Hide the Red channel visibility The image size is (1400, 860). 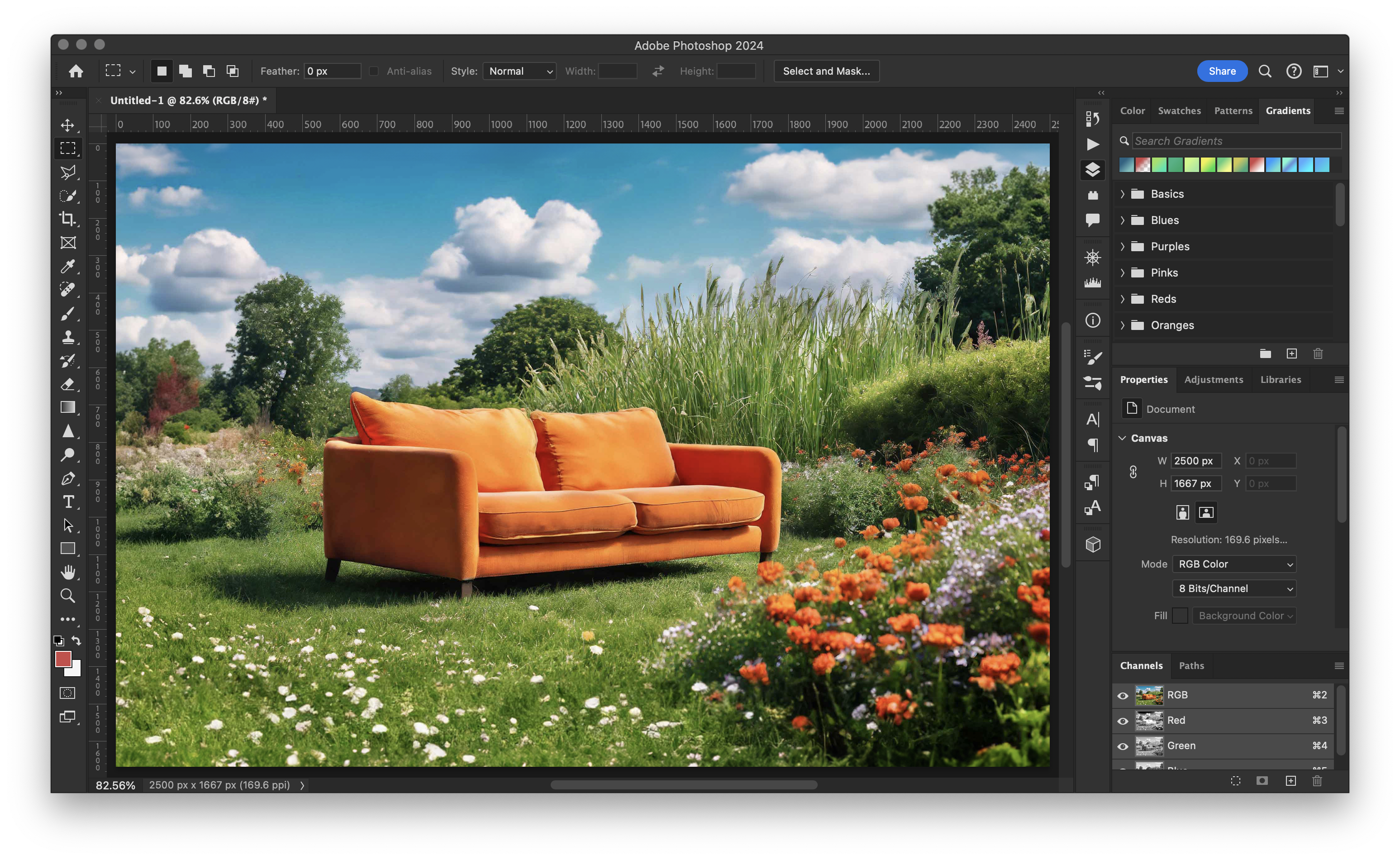click(x=1123, y=721)
